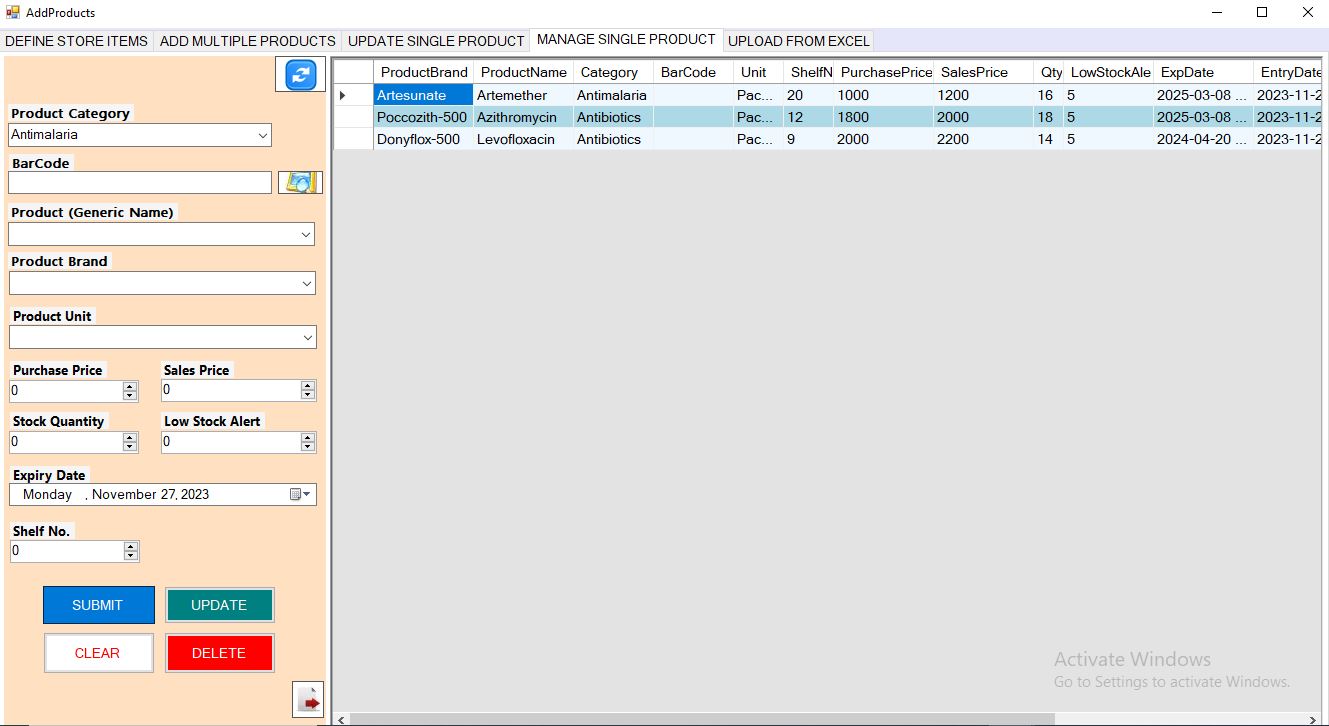The image size is (1329, 726).
Task: Click the barcode search magnifier icon
Action: click(x=300, y=182)
